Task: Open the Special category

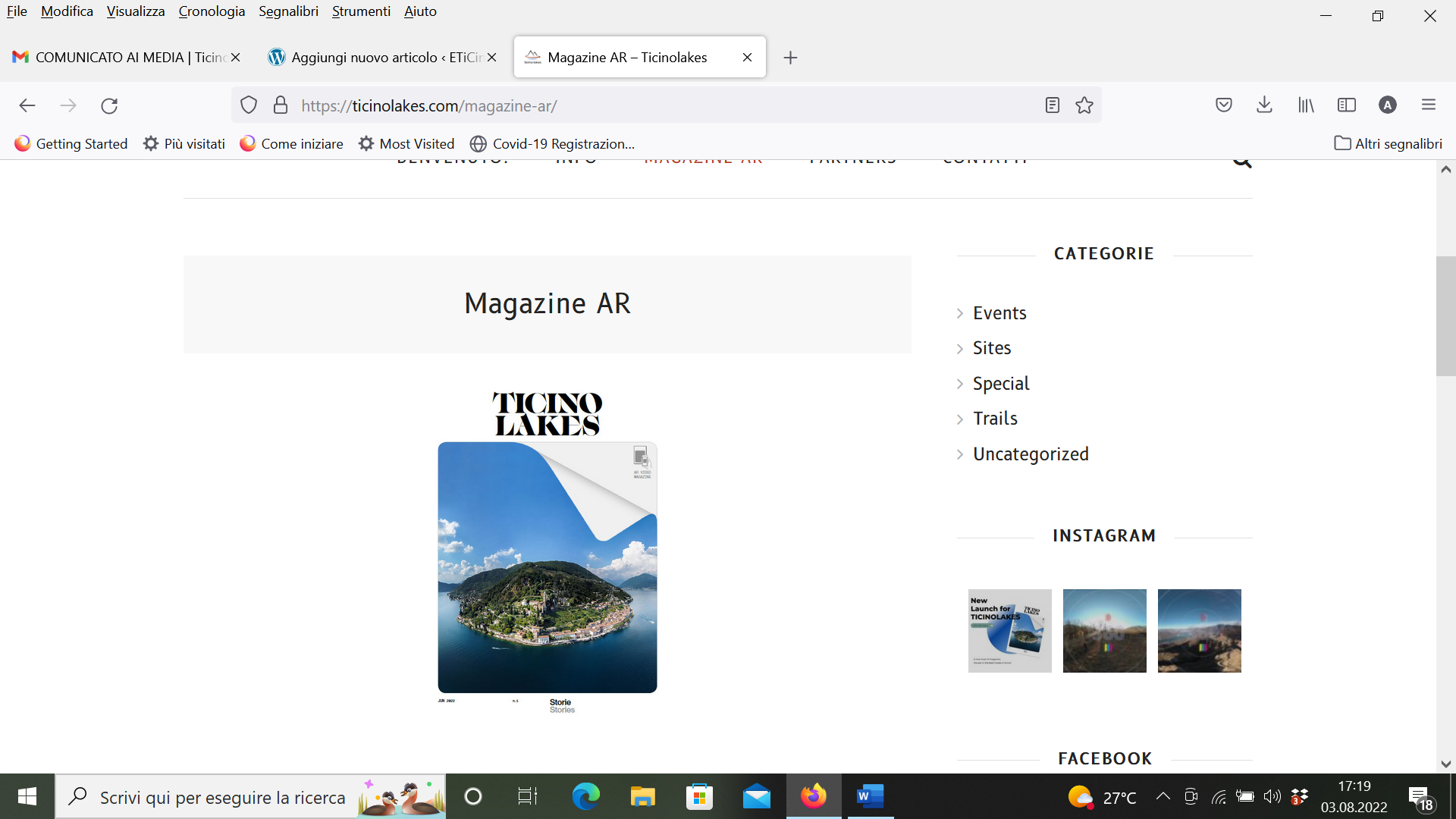Action: (x=1001, y=384)
